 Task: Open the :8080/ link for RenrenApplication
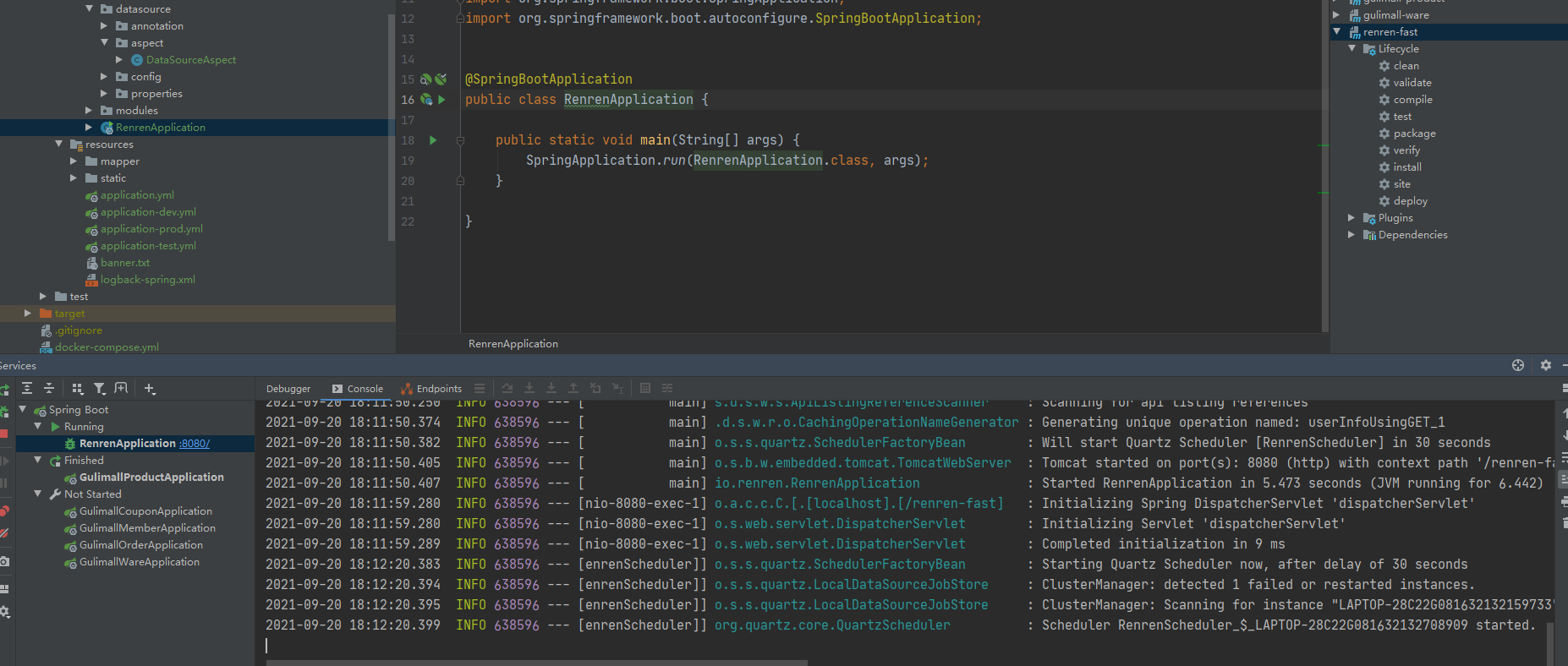(x=195, y=444)
